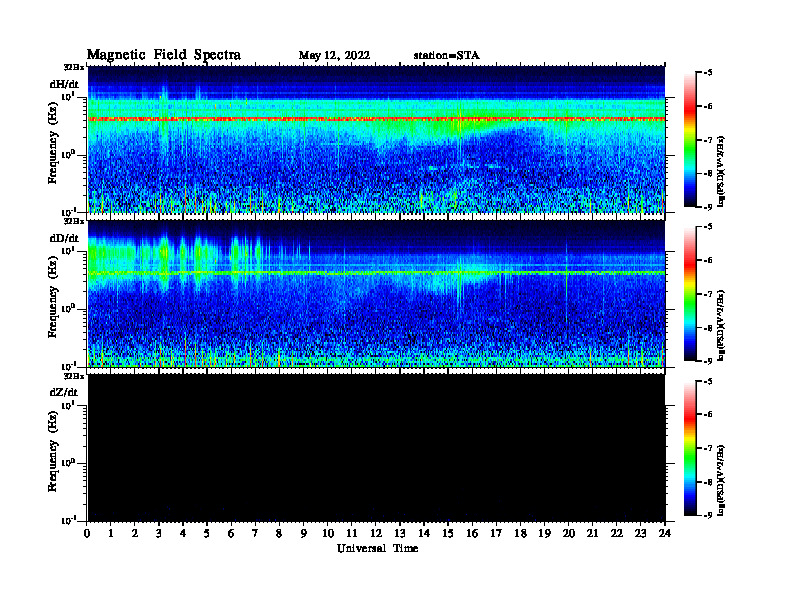
Task: Click the "-5" value on dH/dt colorbar
Action: click(708, 73)
